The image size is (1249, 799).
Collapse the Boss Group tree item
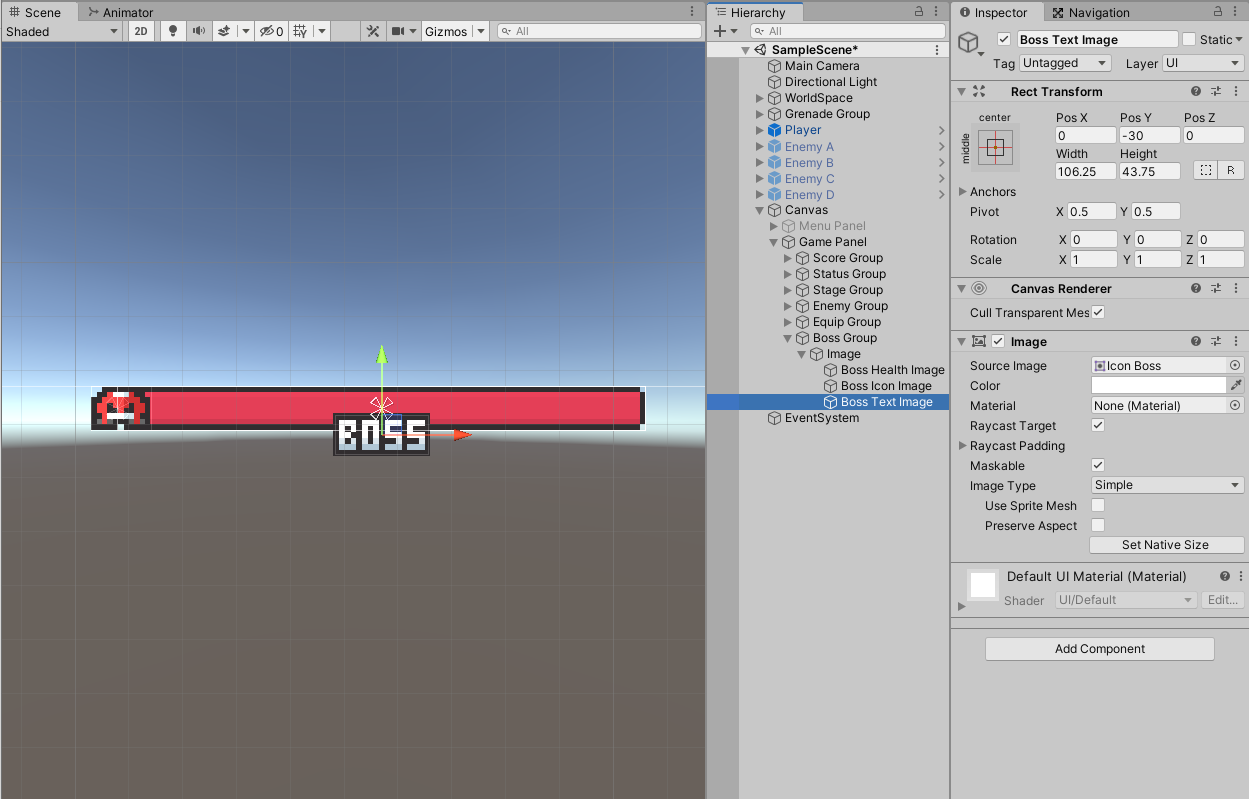pyautogui.click(x=788, y=338)
